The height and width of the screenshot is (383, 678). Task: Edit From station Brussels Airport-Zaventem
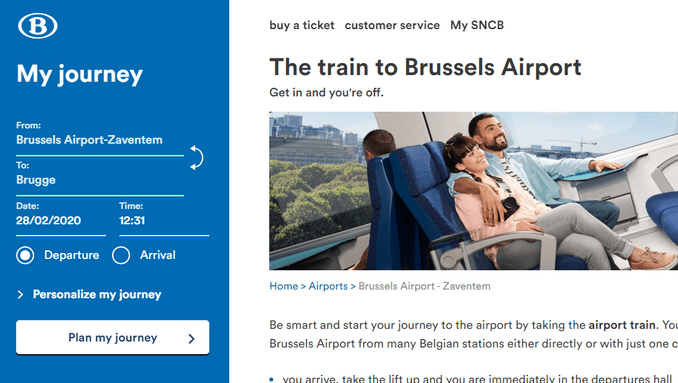tap(100, 140)
